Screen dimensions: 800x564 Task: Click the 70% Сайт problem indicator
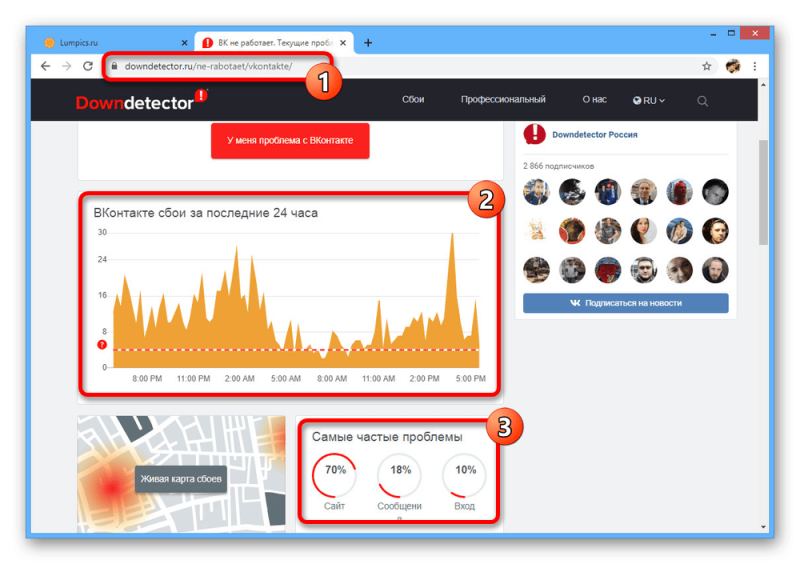coord(335,482)
